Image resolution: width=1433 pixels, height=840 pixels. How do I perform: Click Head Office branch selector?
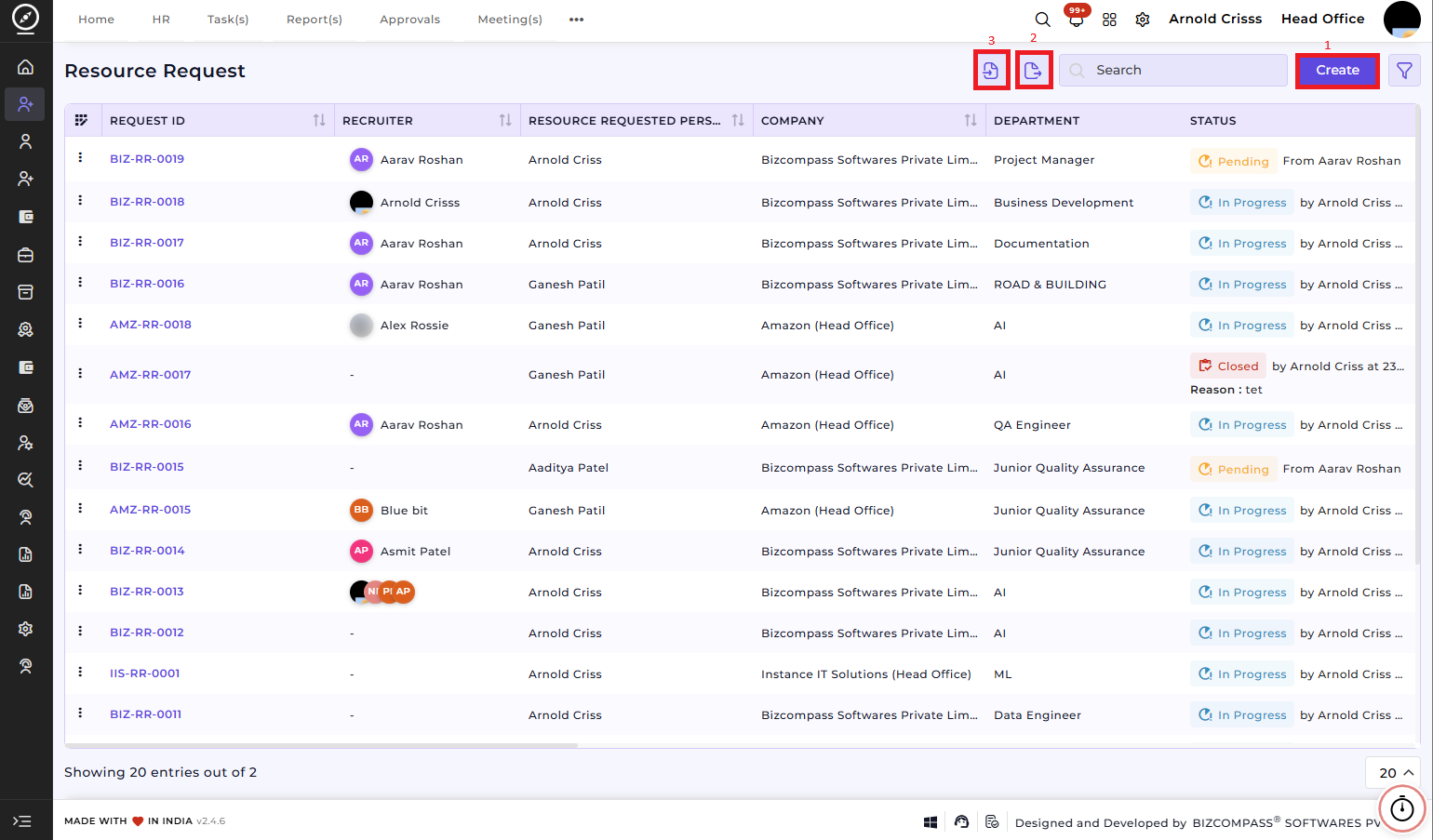[1322, 19]
